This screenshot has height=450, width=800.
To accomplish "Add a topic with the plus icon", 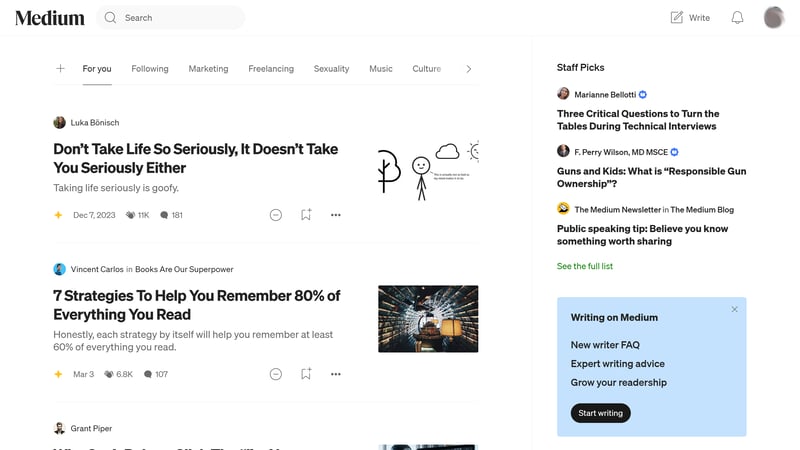I will click(x=60, y=69).
